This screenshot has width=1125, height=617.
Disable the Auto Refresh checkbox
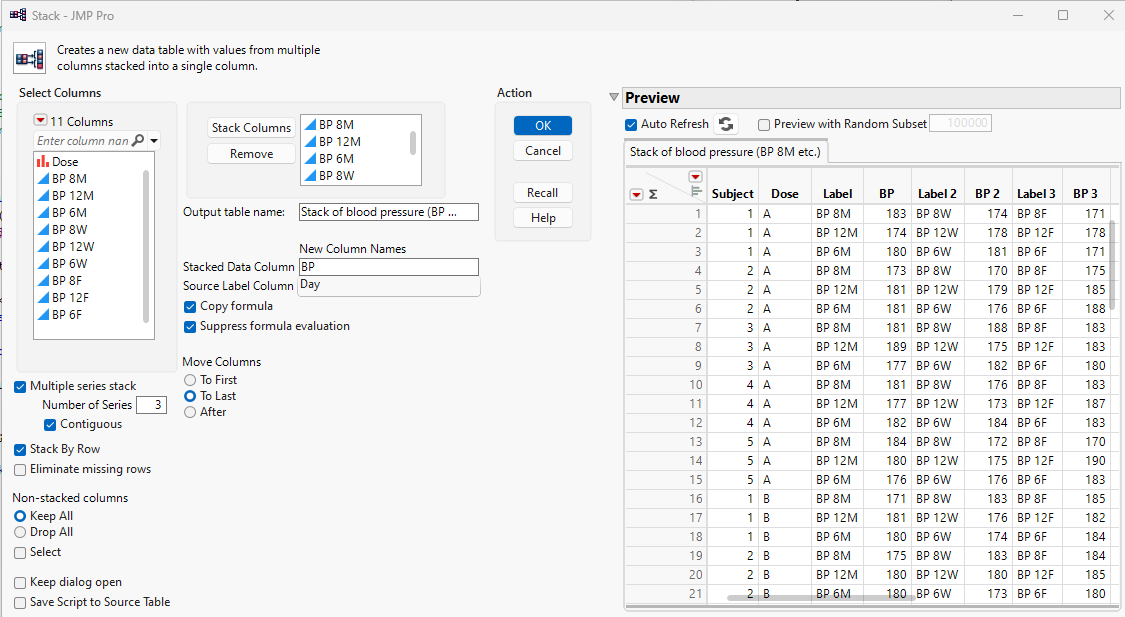[631, 124]
